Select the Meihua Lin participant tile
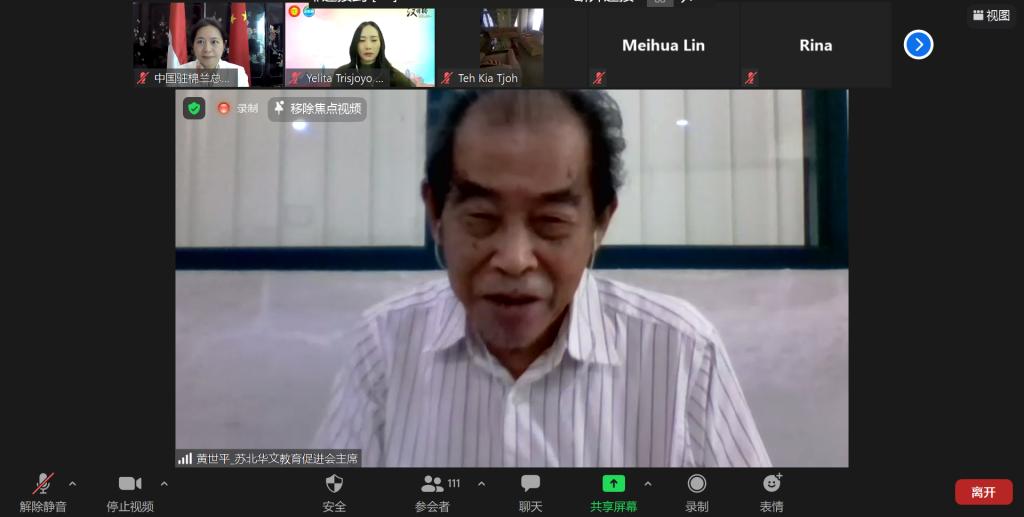The image size is (1024, 517). pos(663,45)
